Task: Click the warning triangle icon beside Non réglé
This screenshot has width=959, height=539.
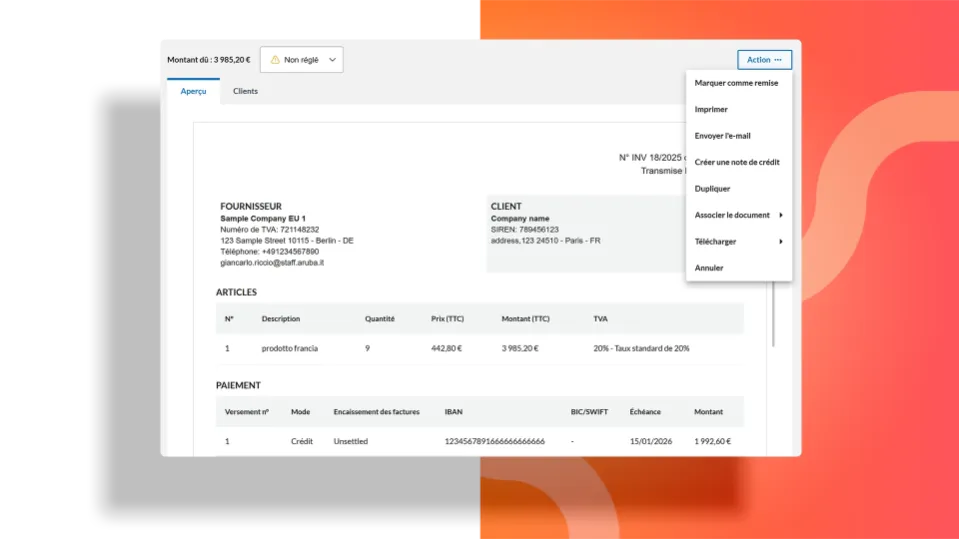Action: click(275, 60)
